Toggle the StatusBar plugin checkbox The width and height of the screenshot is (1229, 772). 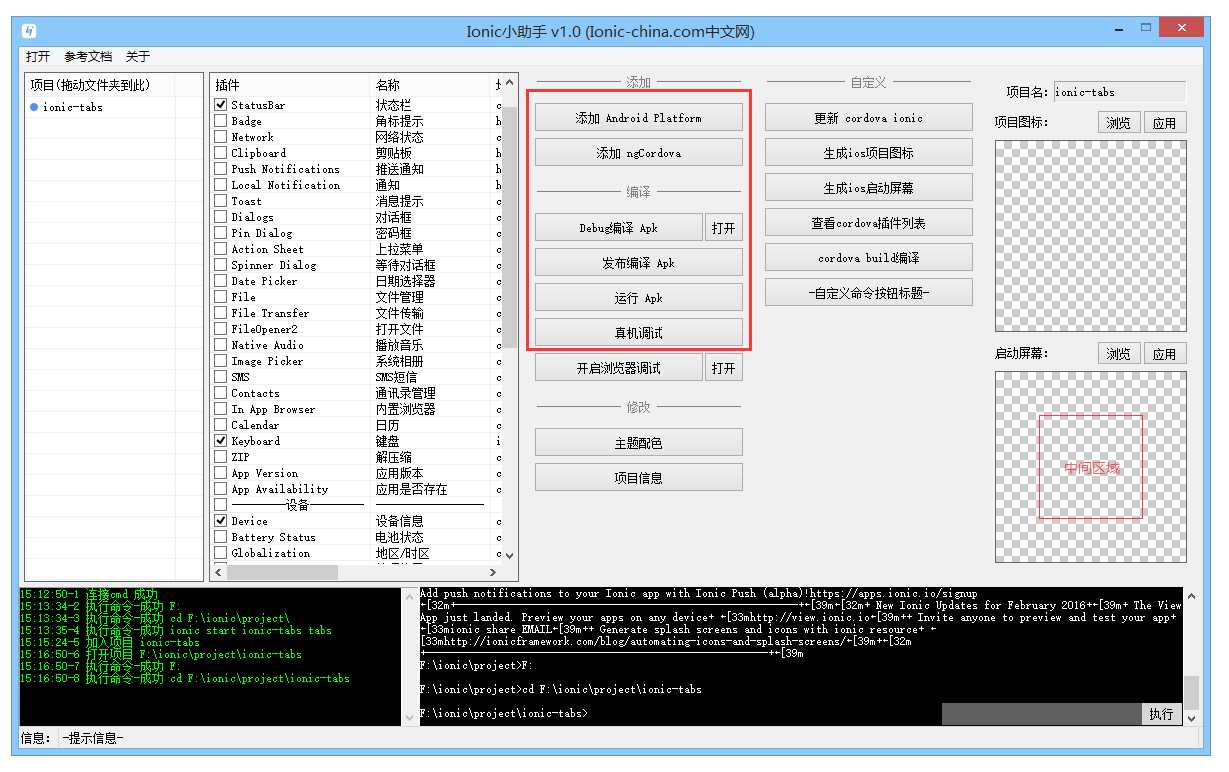[221, 105]
